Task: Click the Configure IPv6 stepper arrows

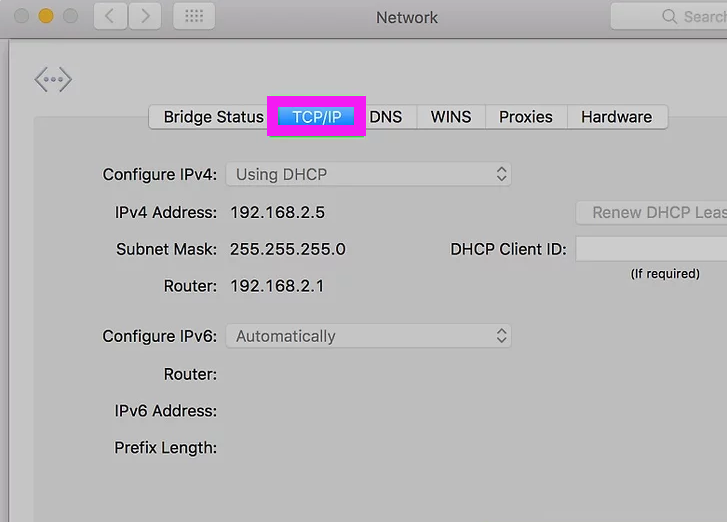Action: (x=501, y=336)
